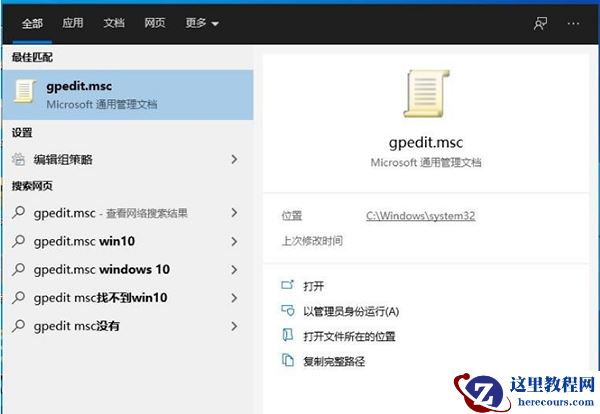
Task: Click search icon beside gpedit.msc 查看网络搜索结果
Action: coord(18,213)
